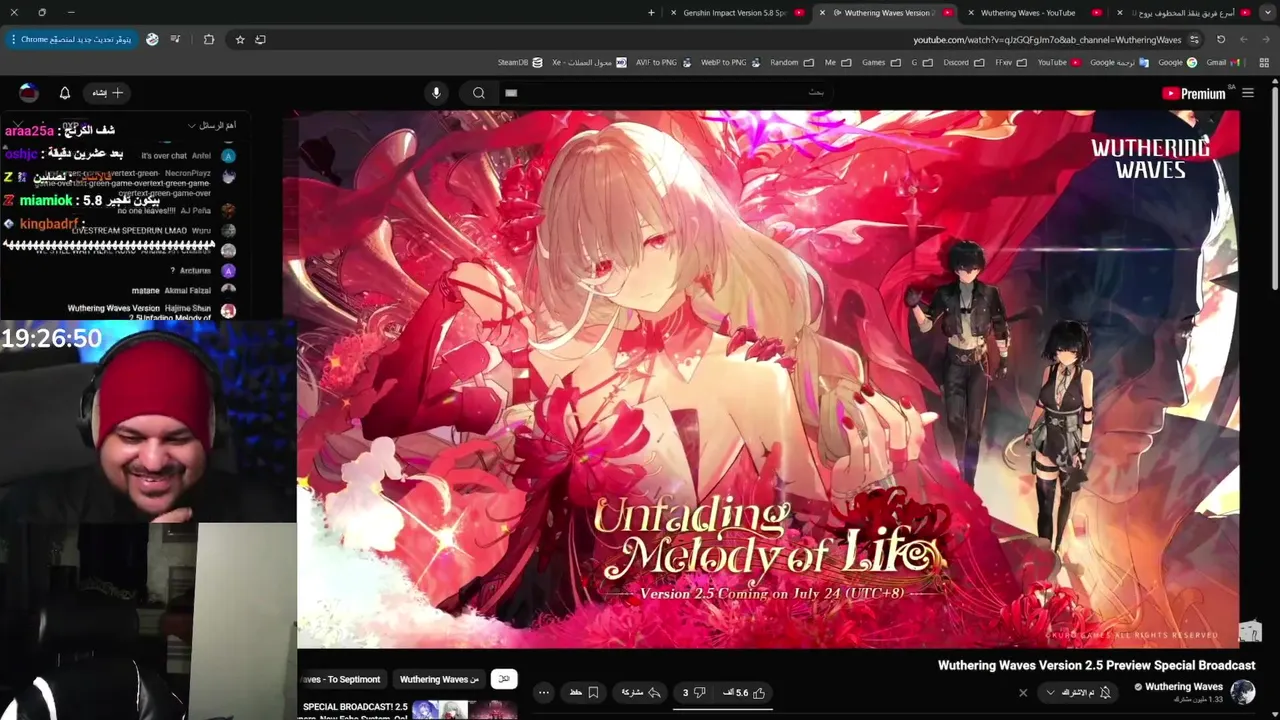The width and height of the screenshot is (1280, 720).
Task: Open the SPECIAL BROADCAST 2.5 recommended thumbnail
Action: click(465, 711)
